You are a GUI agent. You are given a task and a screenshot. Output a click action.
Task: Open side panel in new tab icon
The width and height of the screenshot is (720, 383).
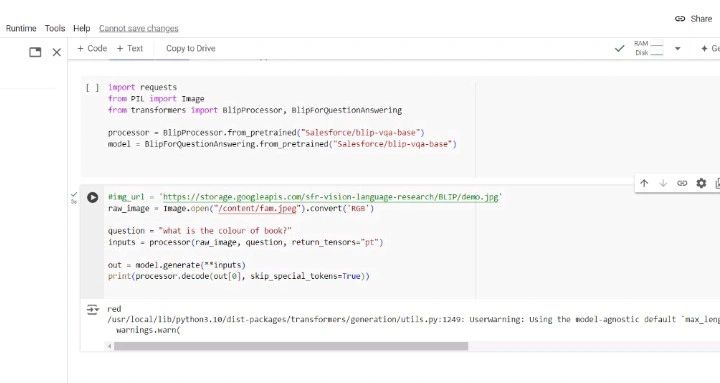point(35,52)
